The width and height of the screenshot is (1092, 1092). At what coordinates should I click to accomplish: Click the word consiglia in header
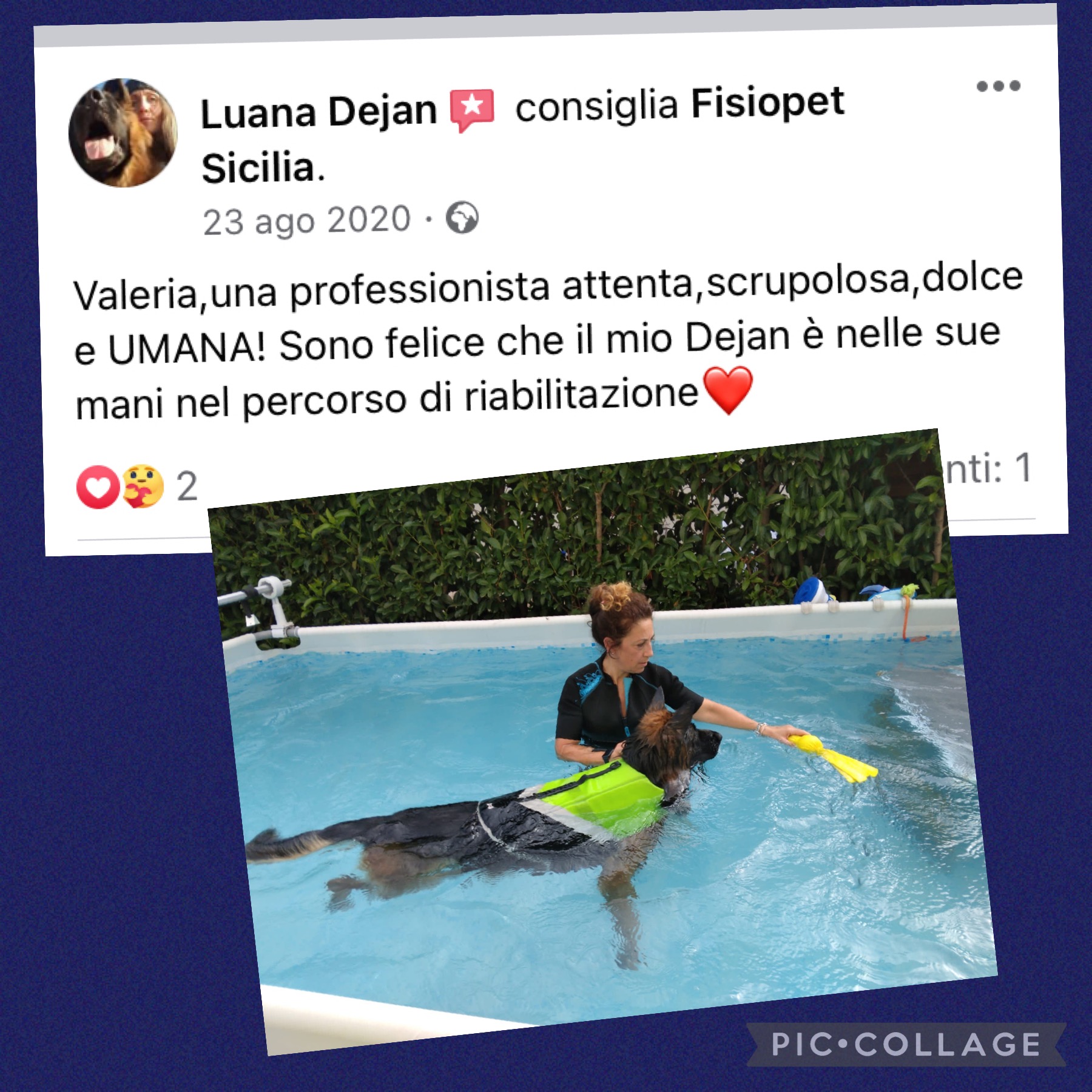pyautogui.click(x=596, y=106)
